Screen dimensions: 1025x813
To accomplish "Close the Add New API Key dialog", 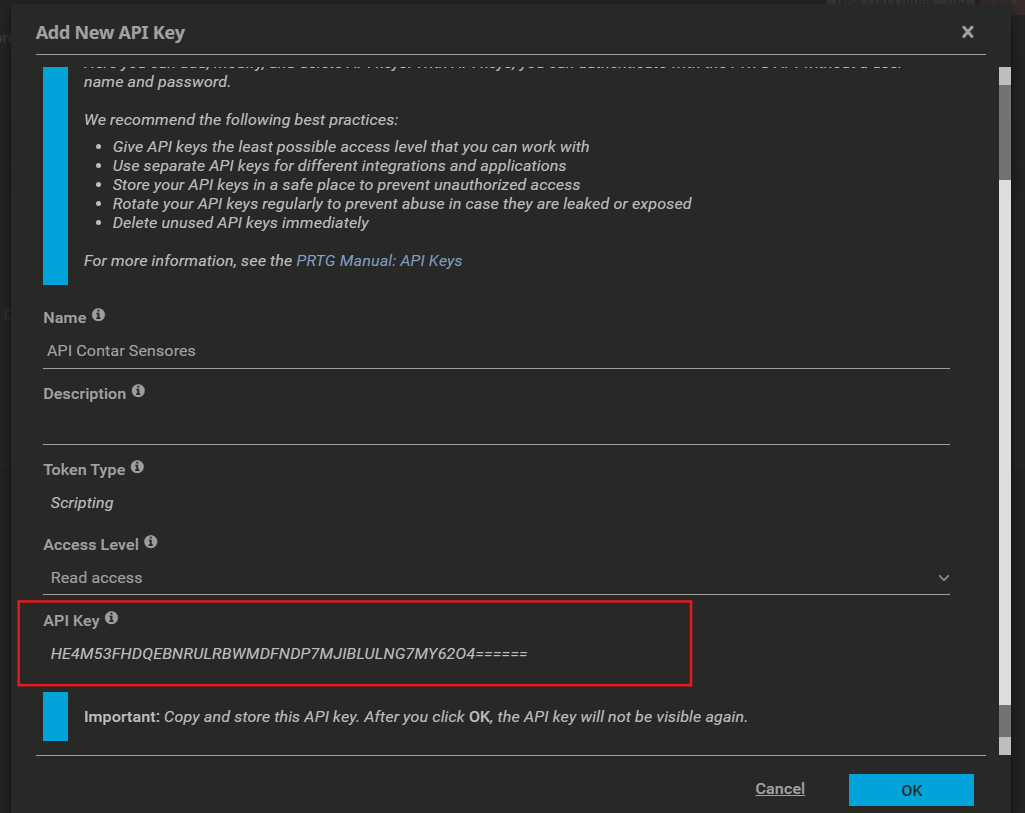I will click(967, 32).
